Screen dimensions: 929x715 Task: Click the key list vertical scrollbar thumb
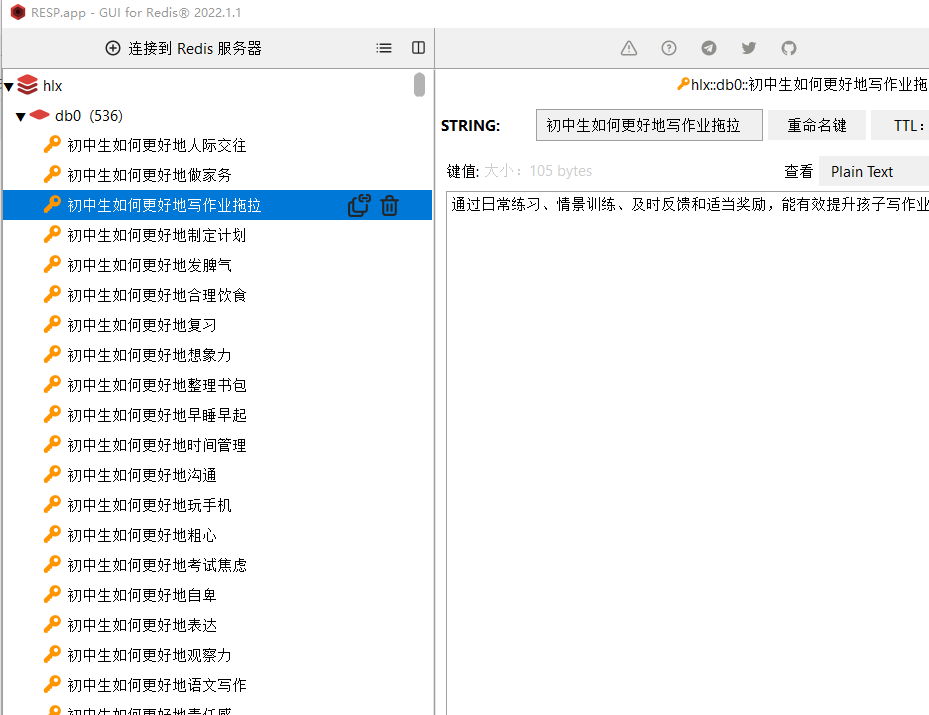[x=419, y=84]
